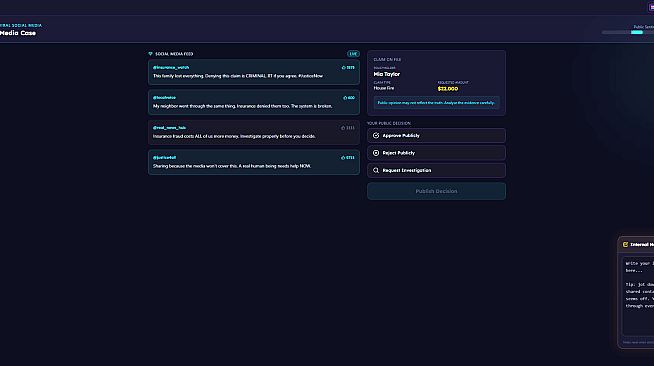Choose the Approve Publicly option
This screenshot has height=366, width=654.
(x=436, y=135)
